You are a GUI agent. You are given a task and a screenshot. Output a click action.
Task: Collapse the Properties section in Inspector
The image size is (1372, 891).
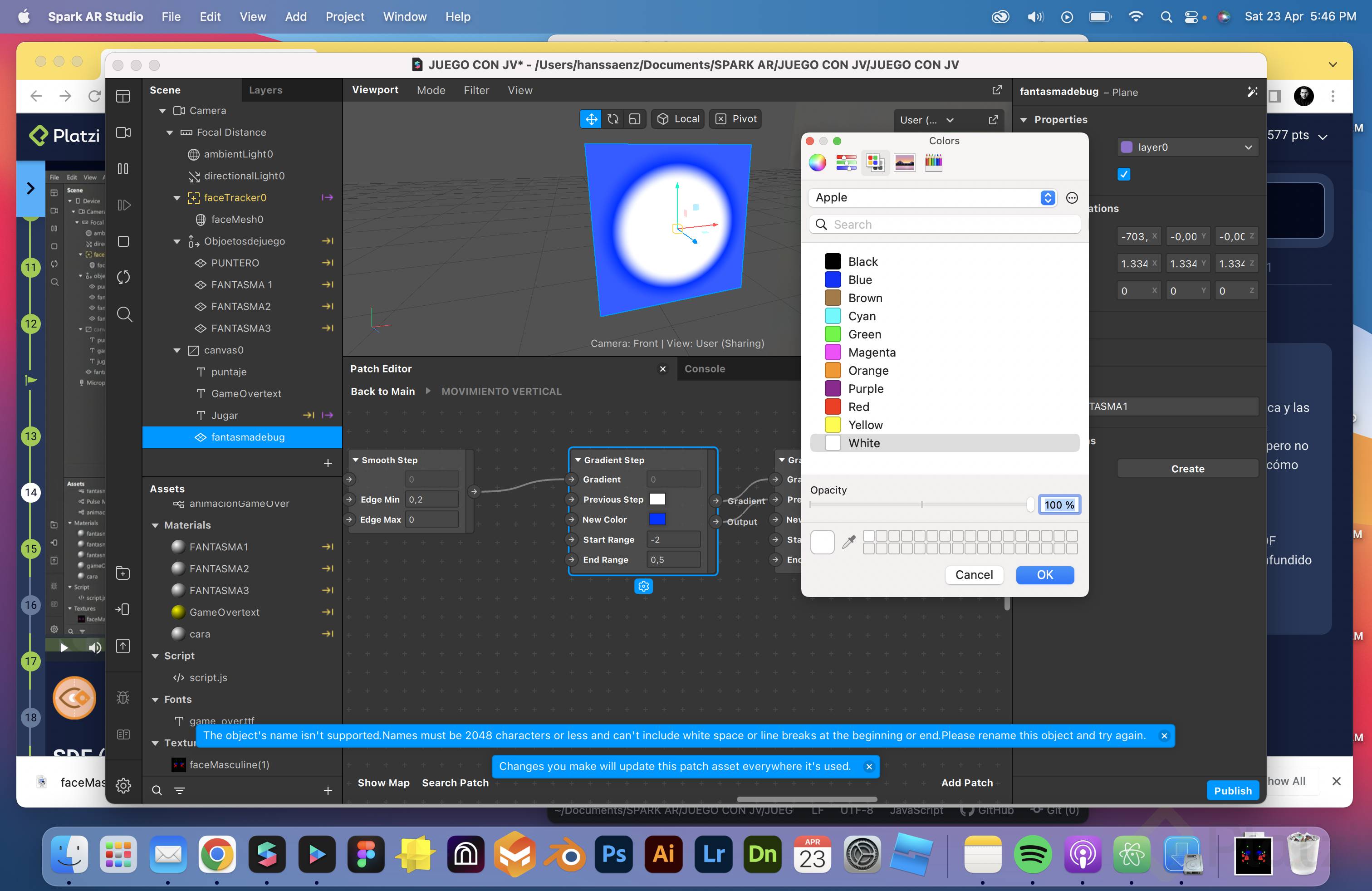1024,120
